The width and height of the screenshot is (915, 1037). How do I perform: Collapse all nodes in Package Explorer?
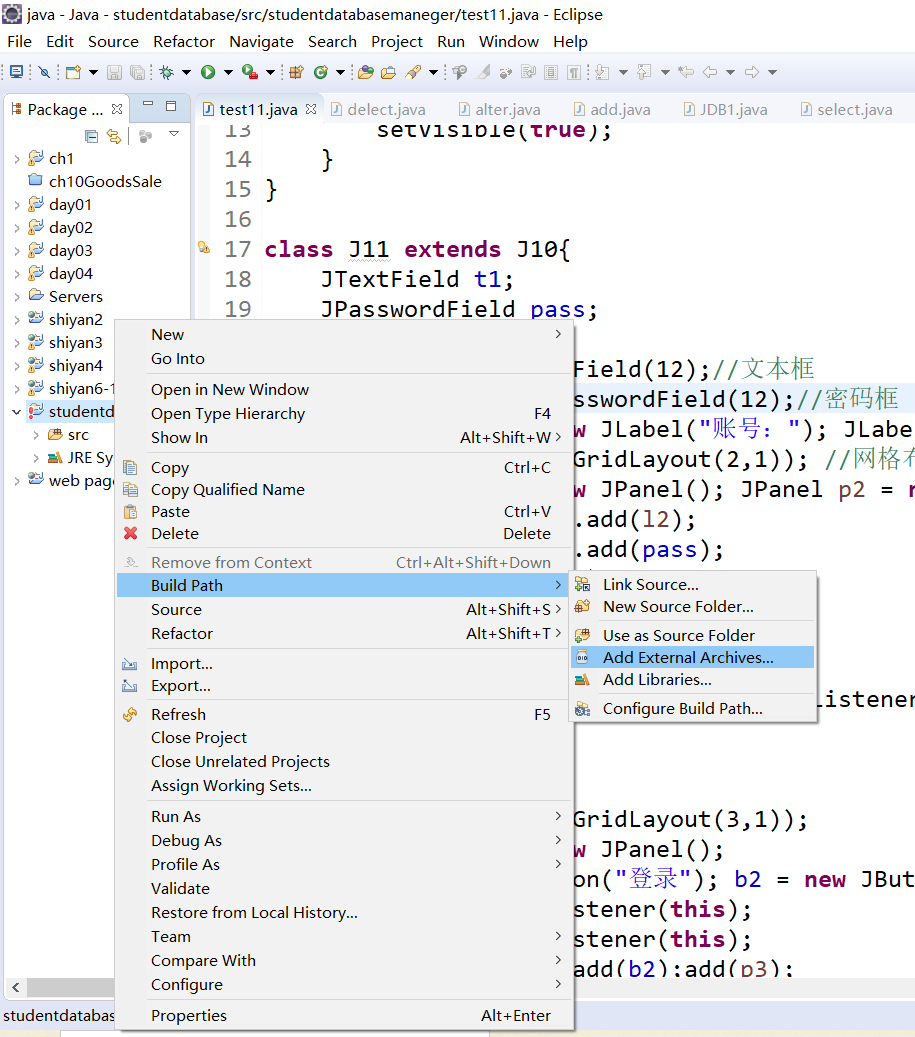pyautogui.click(x=91, y=136)
